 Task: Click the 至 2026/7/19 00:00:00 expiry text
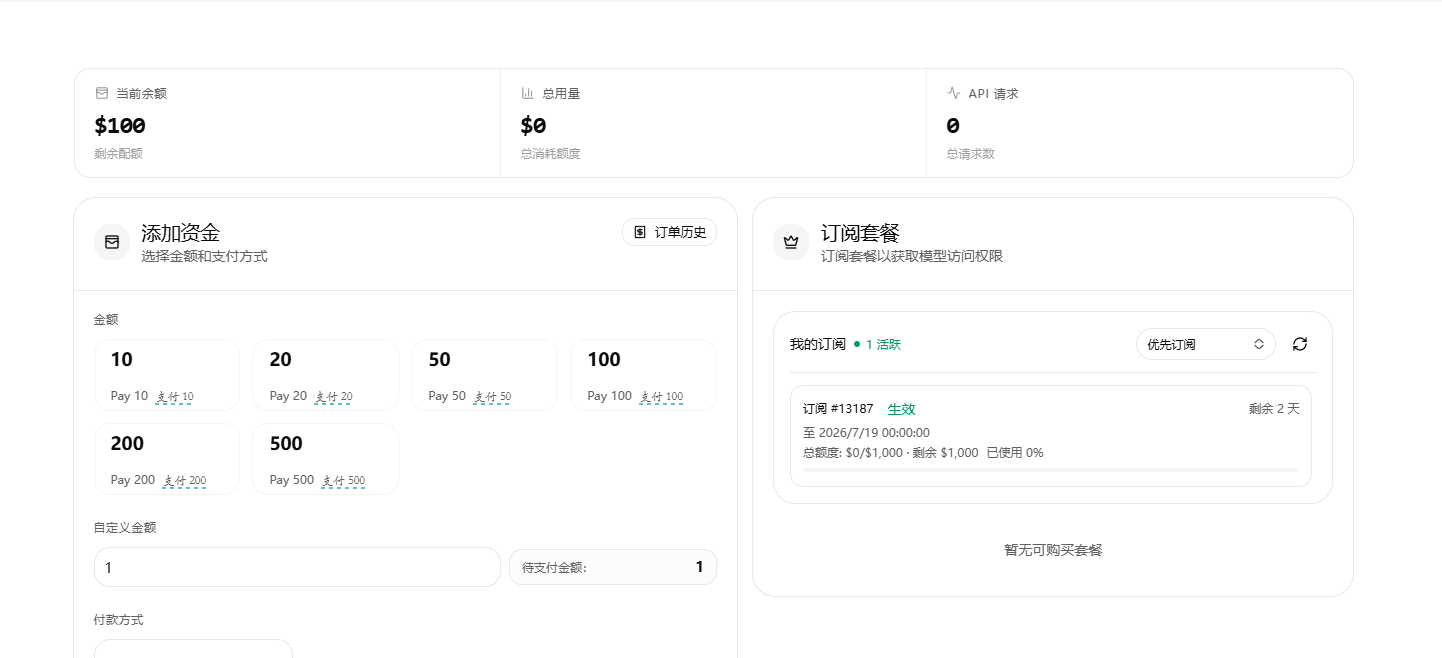tap(866, 433)
